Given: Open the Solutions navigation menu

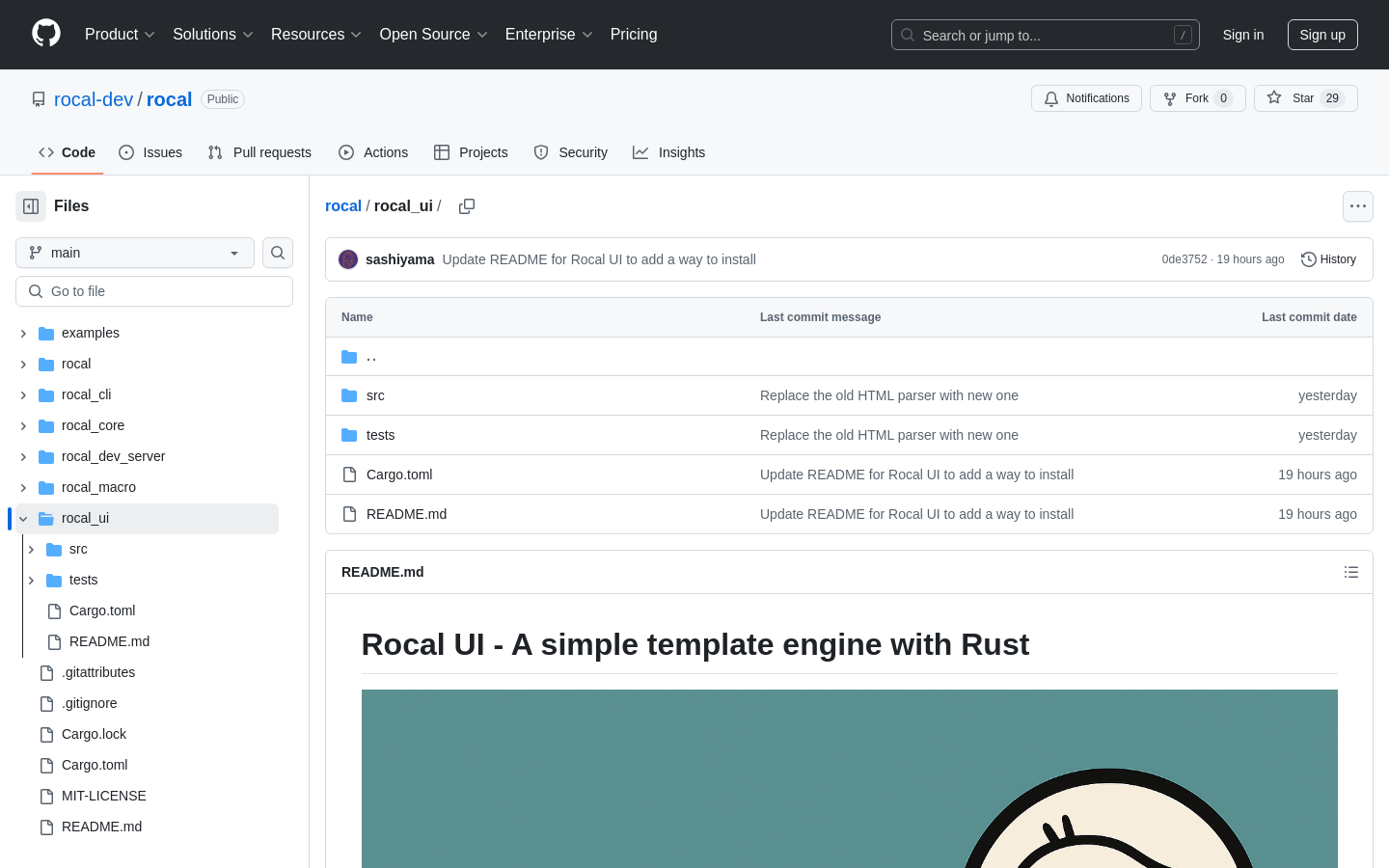Looking at the screenshot, I should (213, 35).
